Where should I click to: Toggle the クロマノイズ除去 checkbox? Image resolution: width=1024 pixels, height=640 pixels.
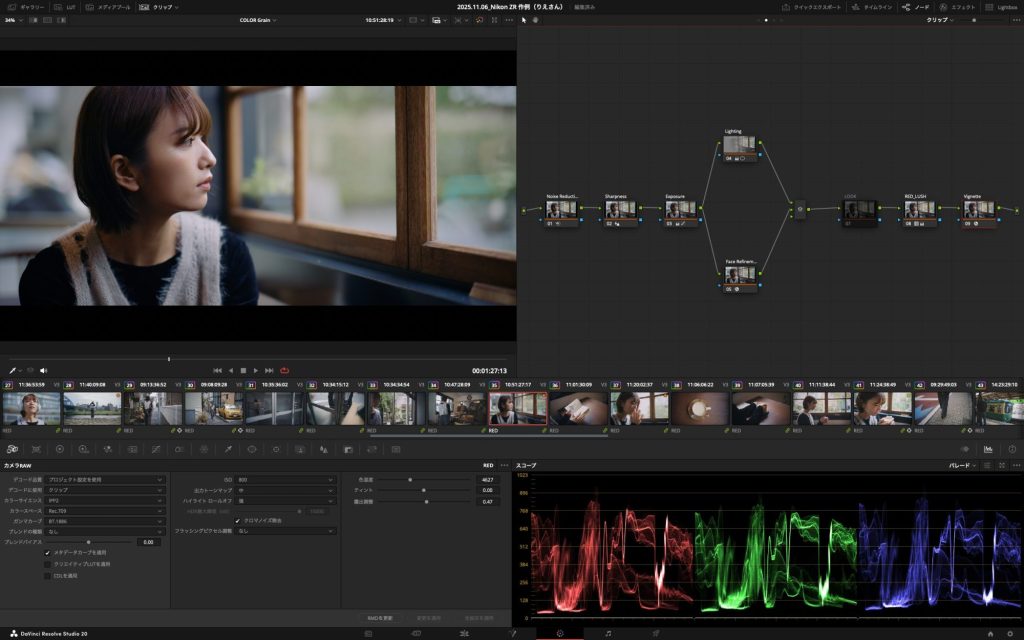[x=237, y=520]
